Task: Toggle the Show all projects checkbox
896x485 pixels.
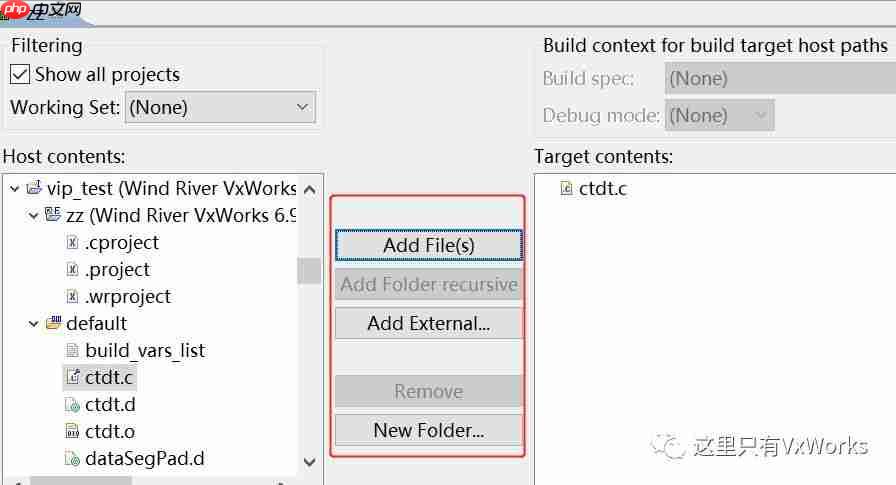Action: click(x=20, y=75)
